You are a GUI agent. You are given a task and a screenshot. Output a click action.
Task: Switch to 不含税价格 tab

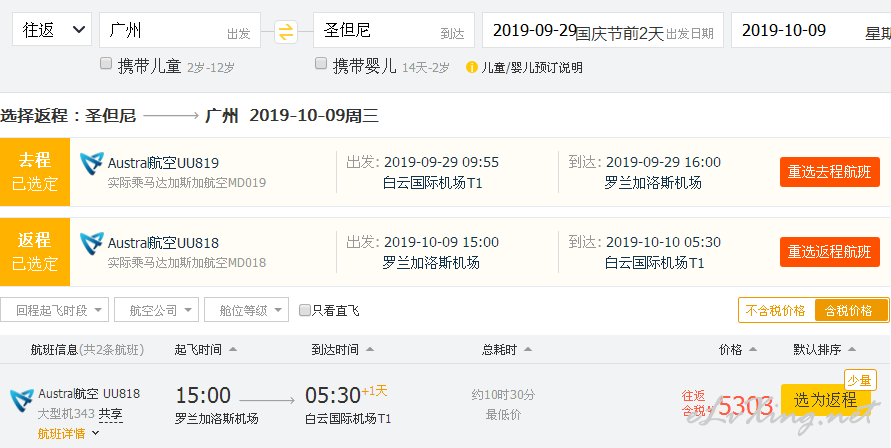coord(776,311)
